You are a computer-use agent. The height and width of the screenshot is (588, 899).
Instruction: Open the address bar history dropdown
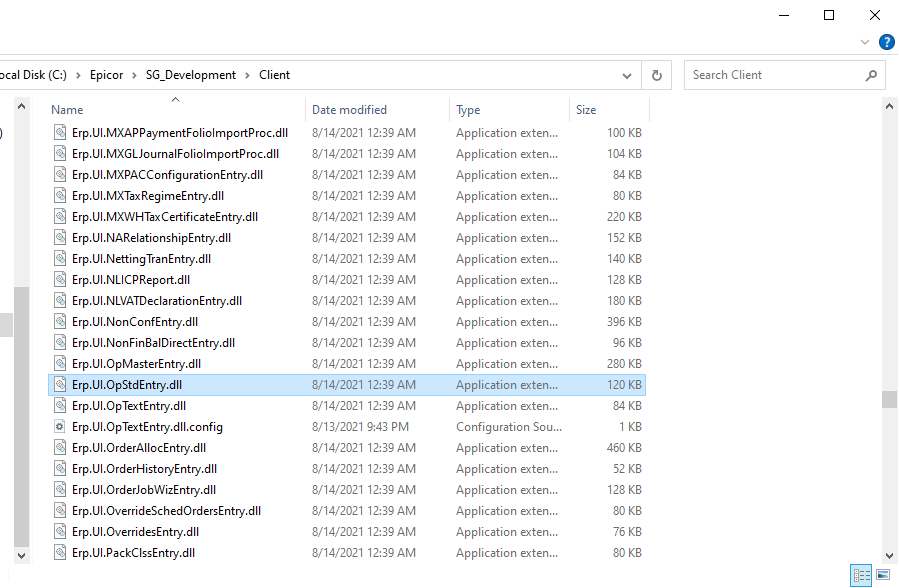click(x=627, y=76)
